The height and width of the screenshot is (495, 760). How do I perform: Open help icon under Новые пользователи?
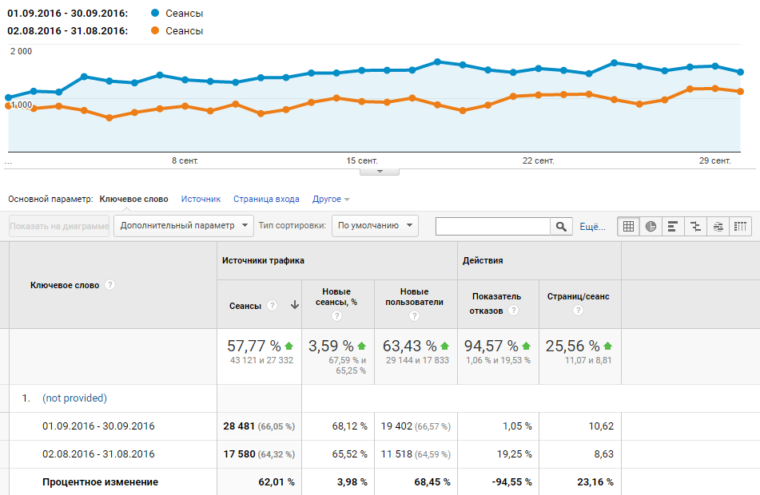[x=414, y=316]
